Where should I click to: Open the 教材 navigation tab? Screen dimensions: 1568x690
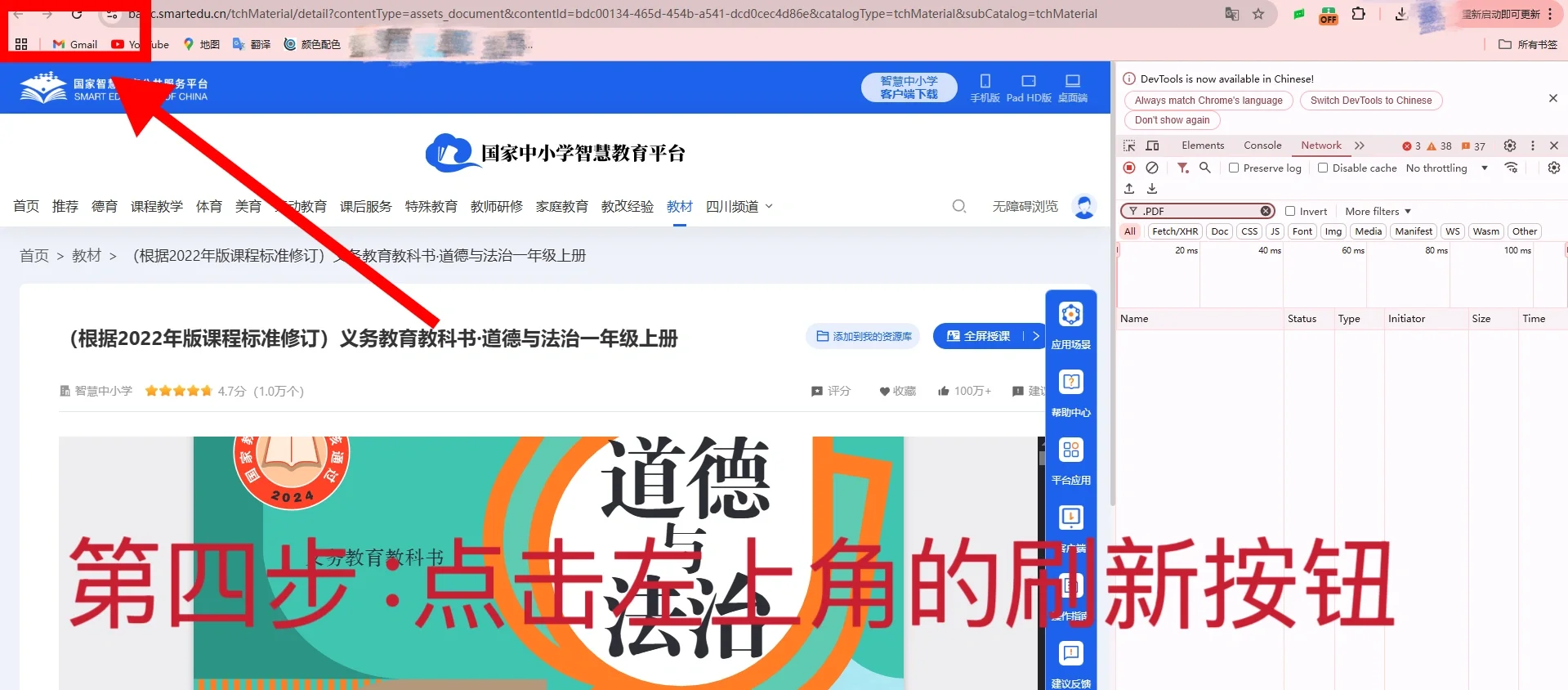point(680,206)
